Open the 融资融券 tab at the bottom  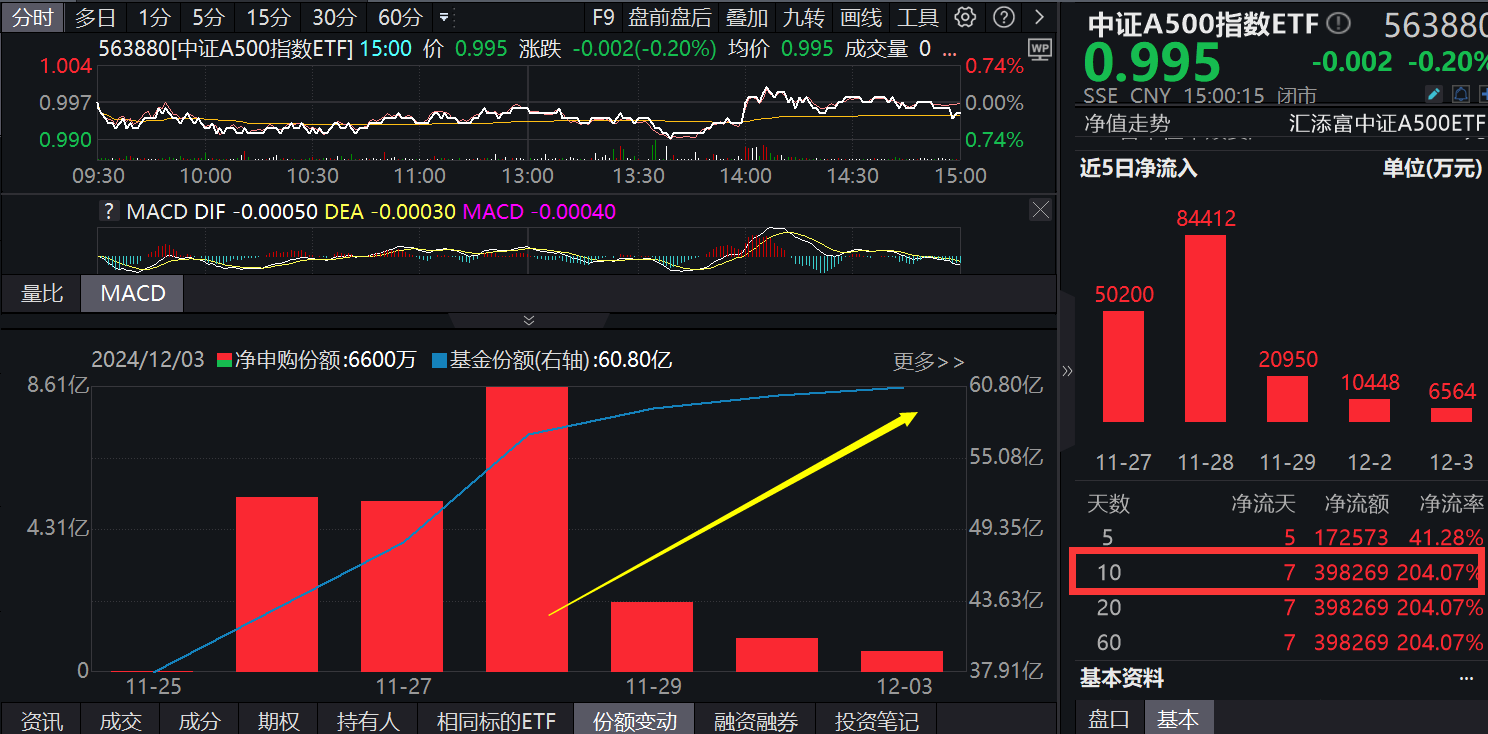pos(756,721)
